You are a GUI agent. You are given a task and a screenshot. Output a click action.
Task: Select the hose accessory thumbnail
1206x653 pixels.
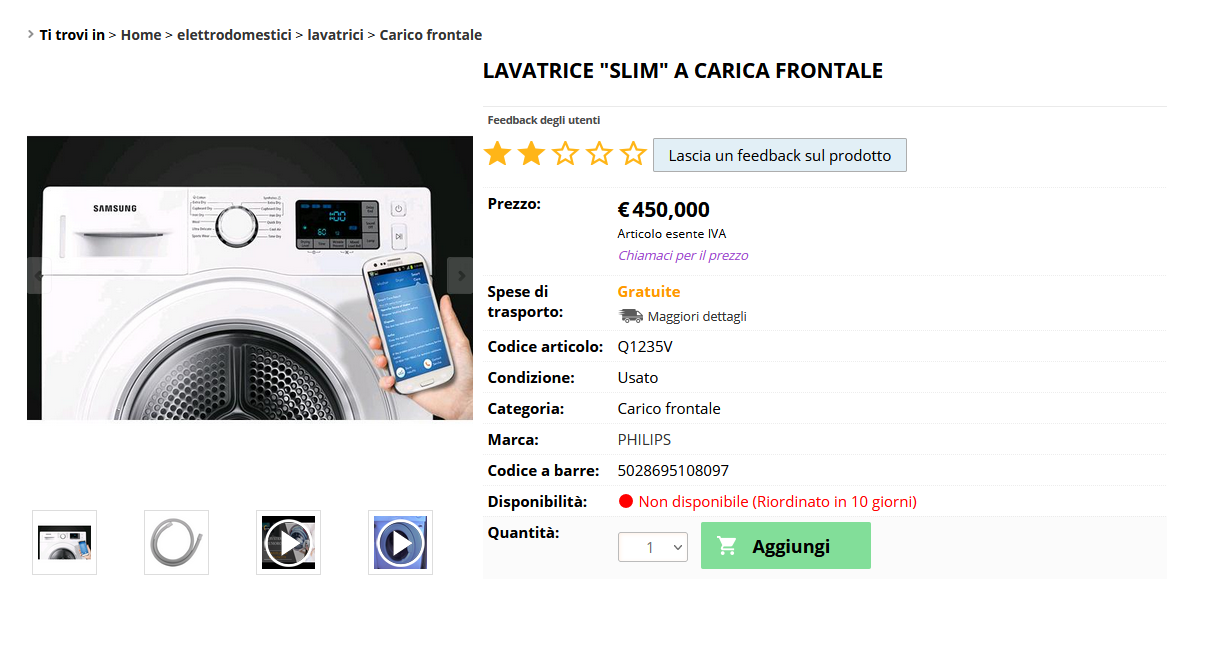point(176,543)
